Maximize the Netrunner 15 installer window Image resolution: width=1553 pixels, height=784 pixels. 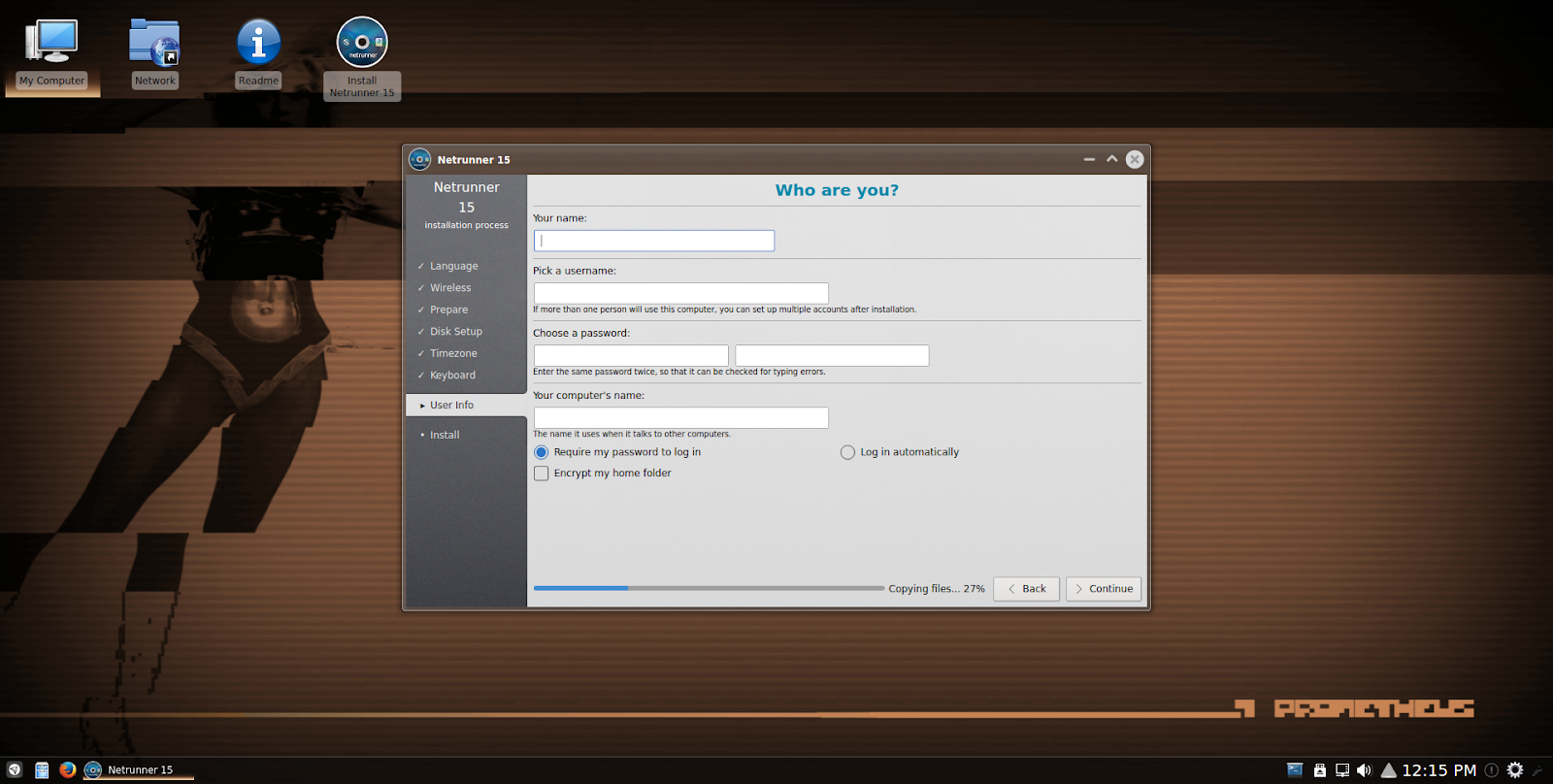1111,159
